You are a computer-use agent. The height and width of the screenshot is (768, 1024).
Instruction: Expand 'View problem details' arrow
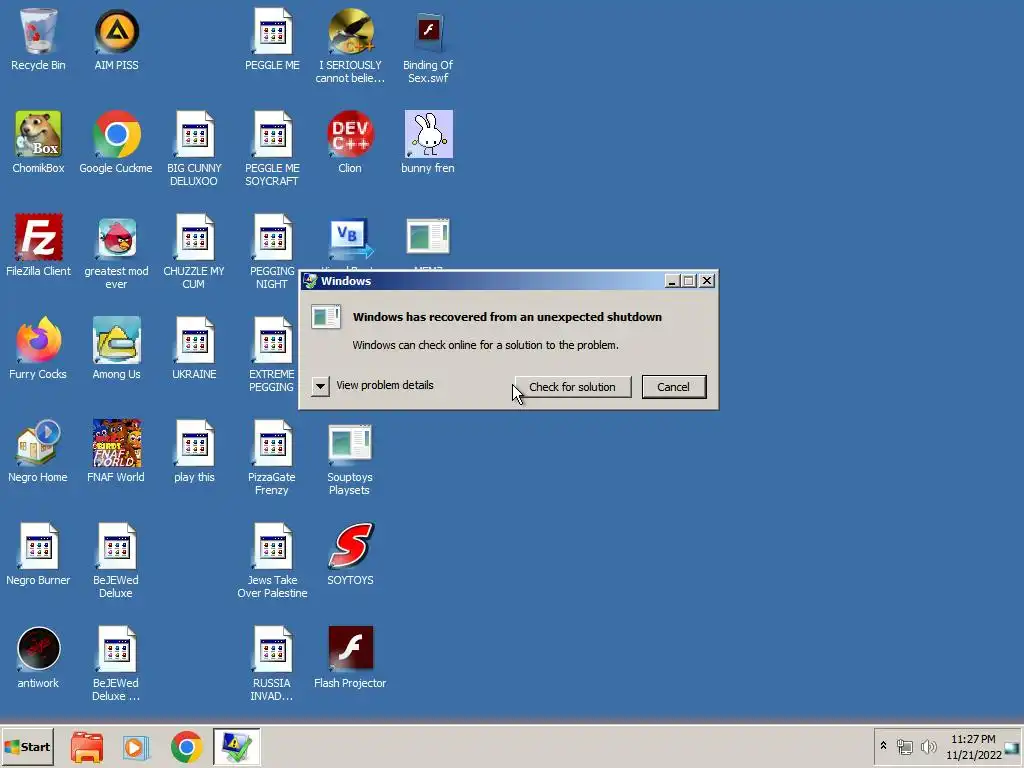pos(320,386)
